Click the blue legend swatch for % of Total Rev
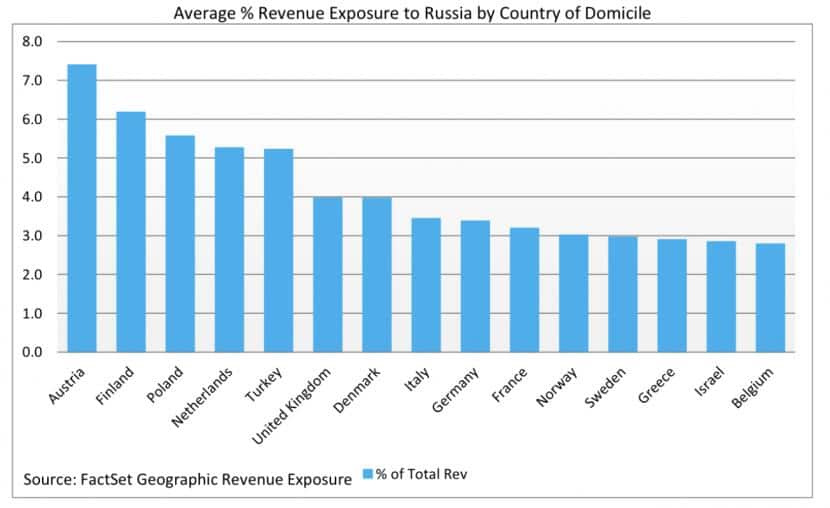830x508 pixels. coord(366,474)
